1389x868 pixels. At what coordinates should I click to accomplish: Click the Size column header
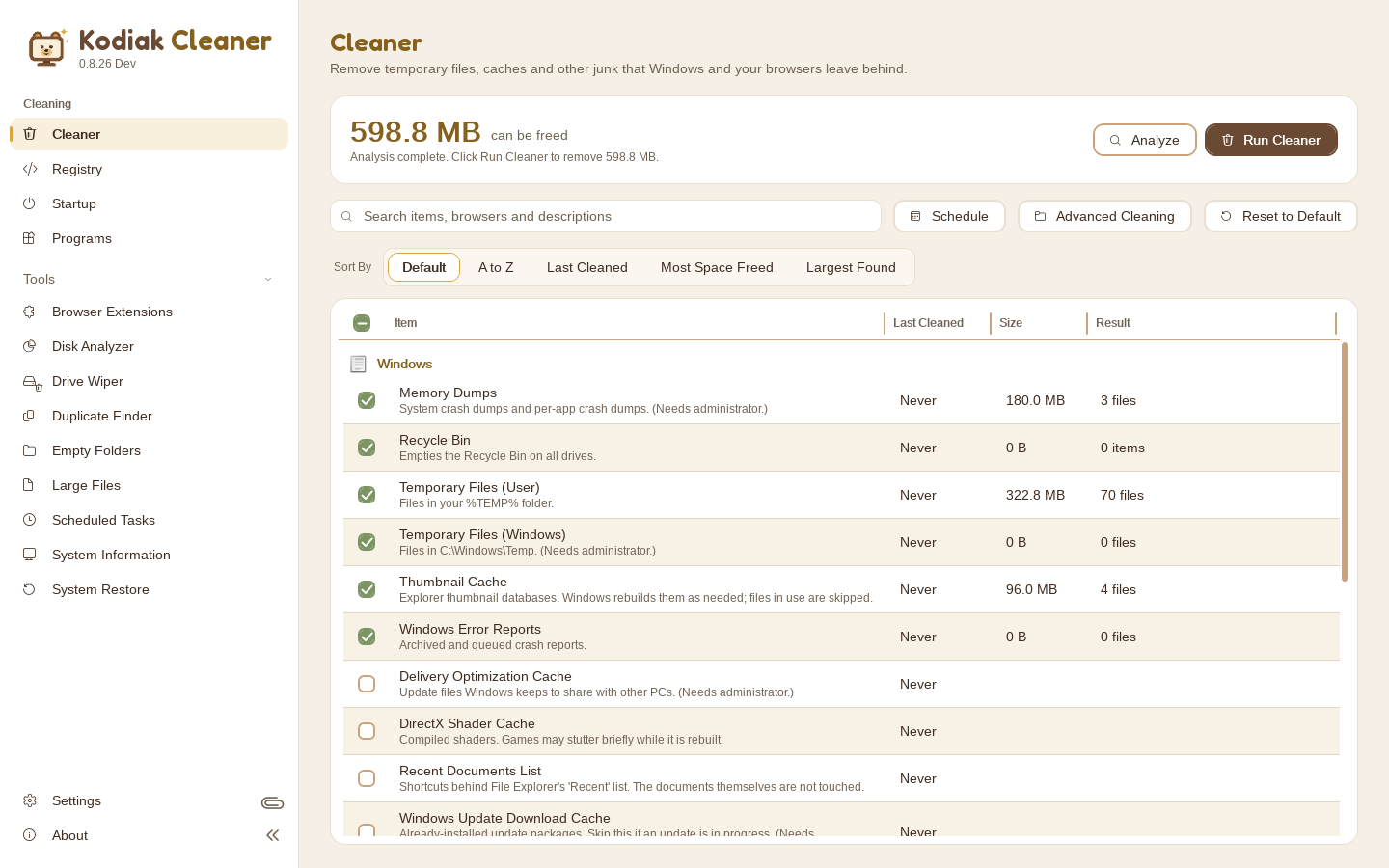tap(1011, 323)
